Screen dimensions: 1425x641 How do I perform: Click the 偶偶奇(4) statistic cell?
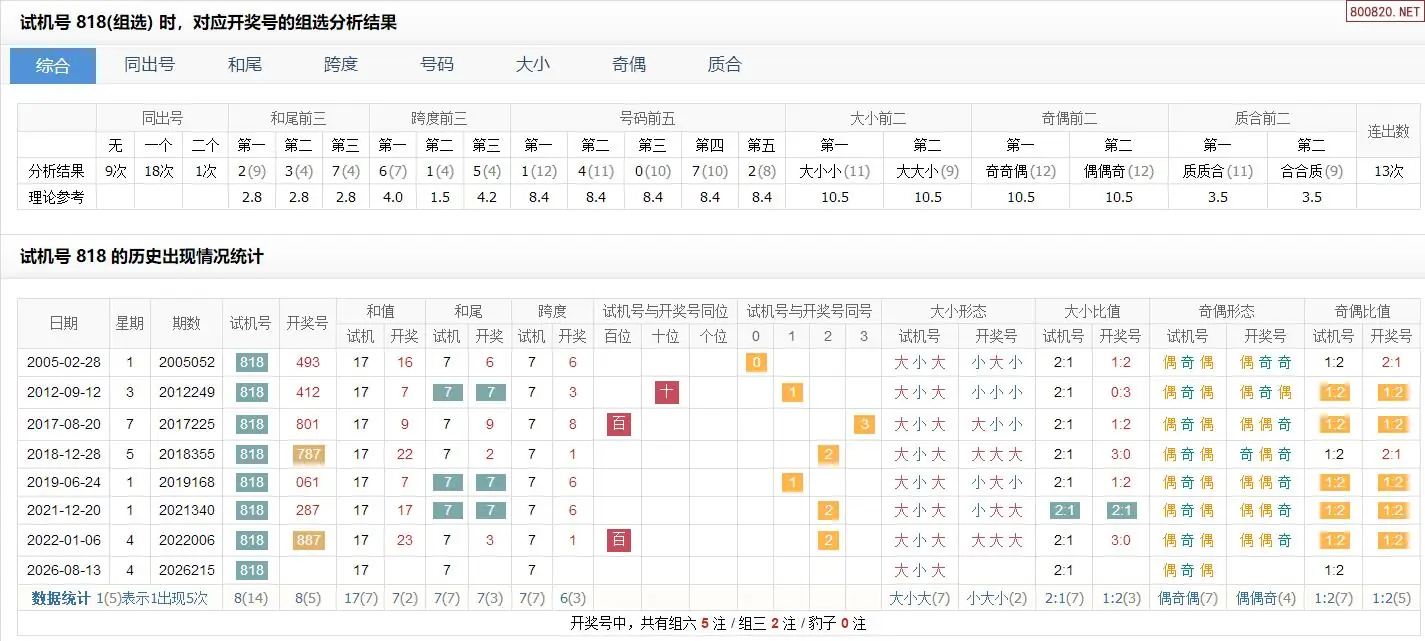(1266, 599)
